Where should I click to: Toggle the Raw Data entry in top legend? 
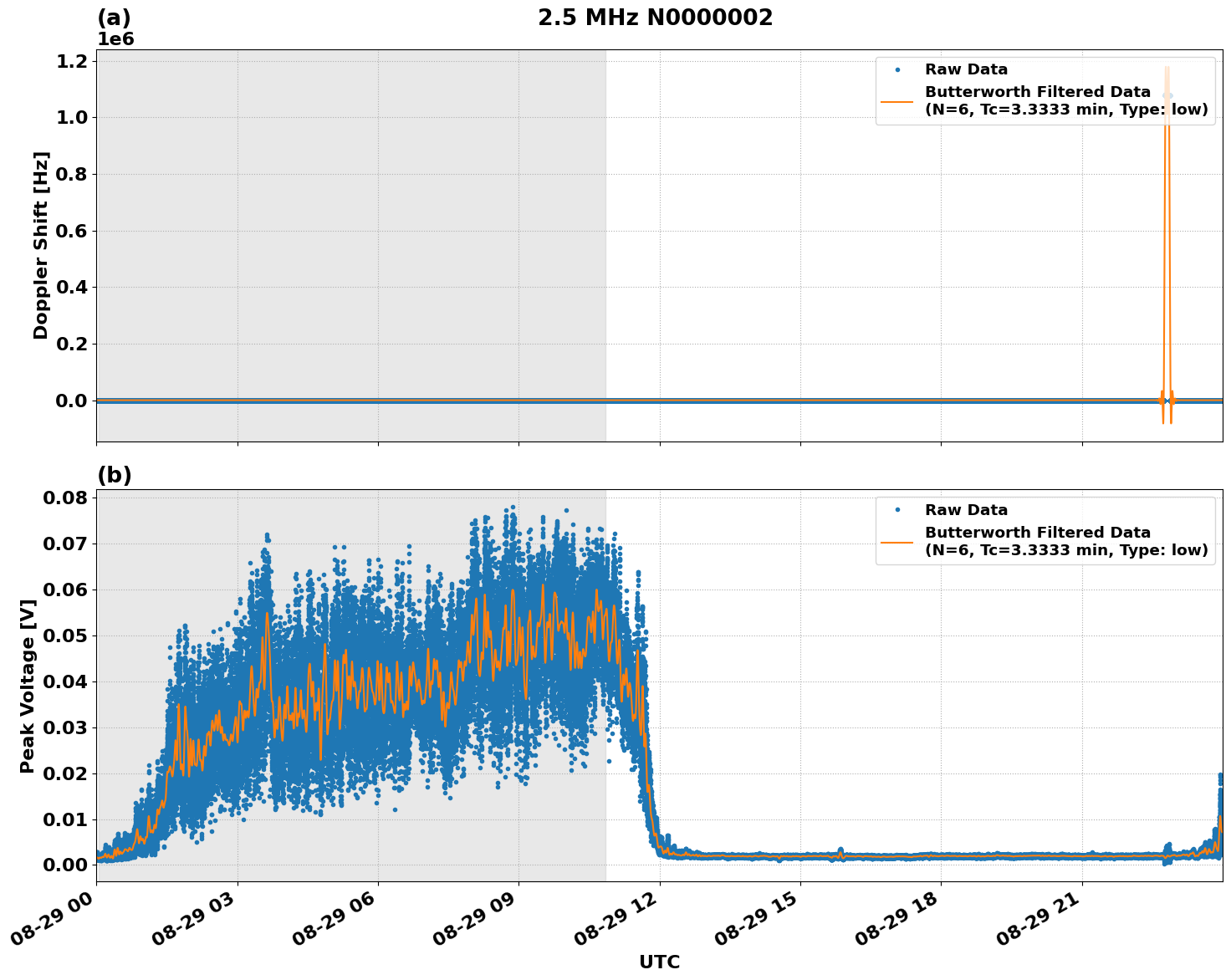[x=966, y=71]
